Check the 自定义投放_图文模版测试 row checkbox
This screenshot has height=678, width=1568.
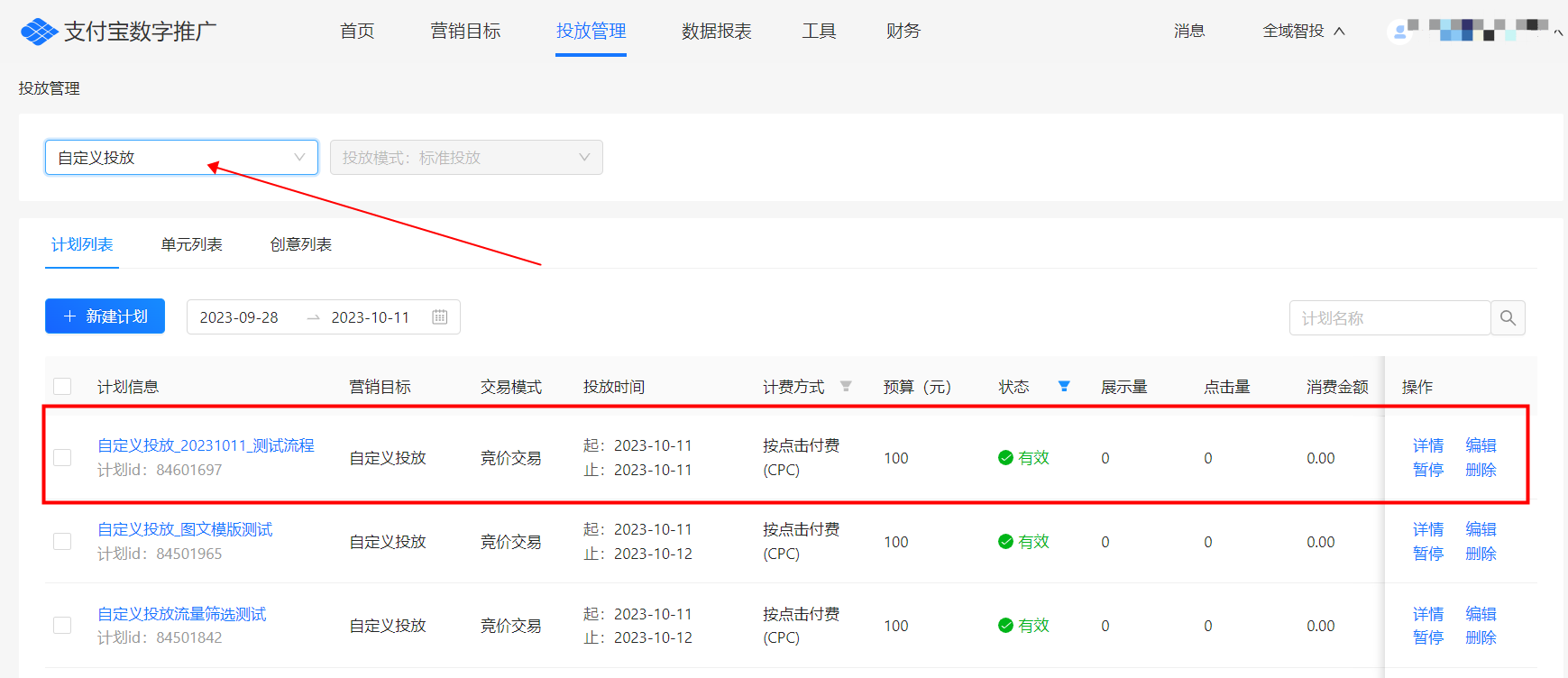point(62,541)
